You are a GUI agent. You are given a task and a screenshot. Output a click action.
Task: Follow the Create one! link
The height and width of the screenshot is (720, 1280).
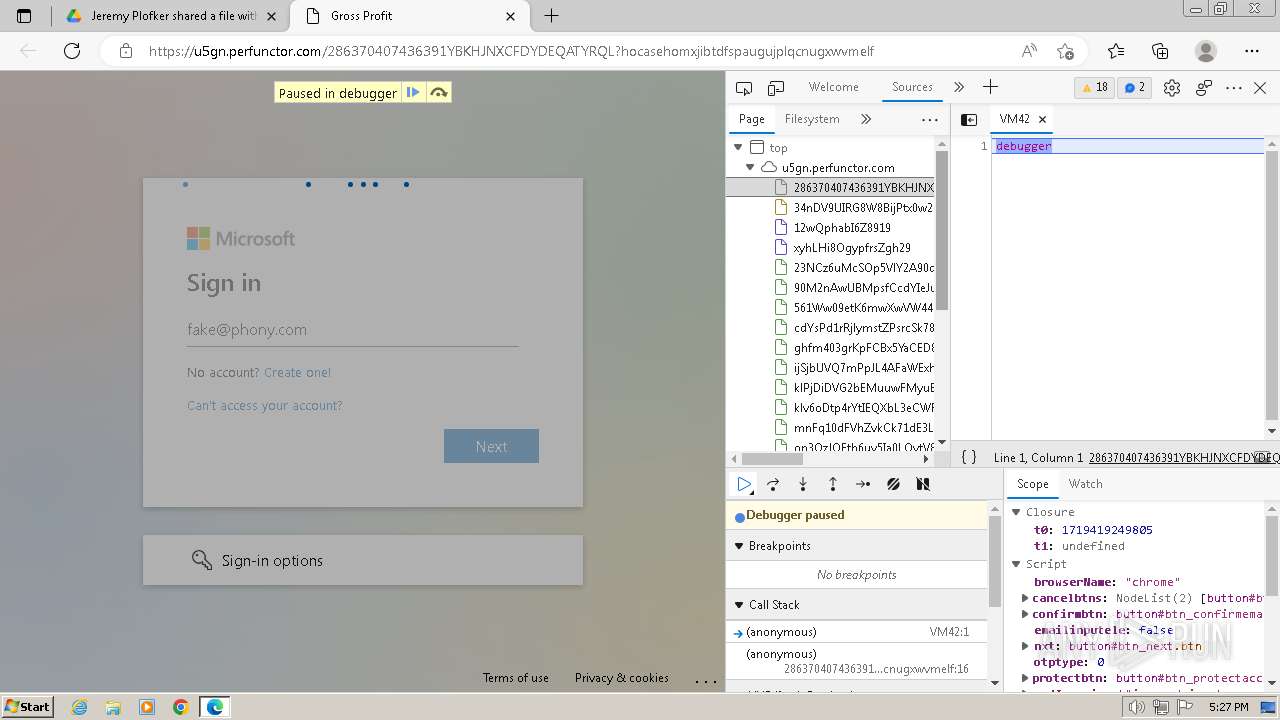coord(297,373)
